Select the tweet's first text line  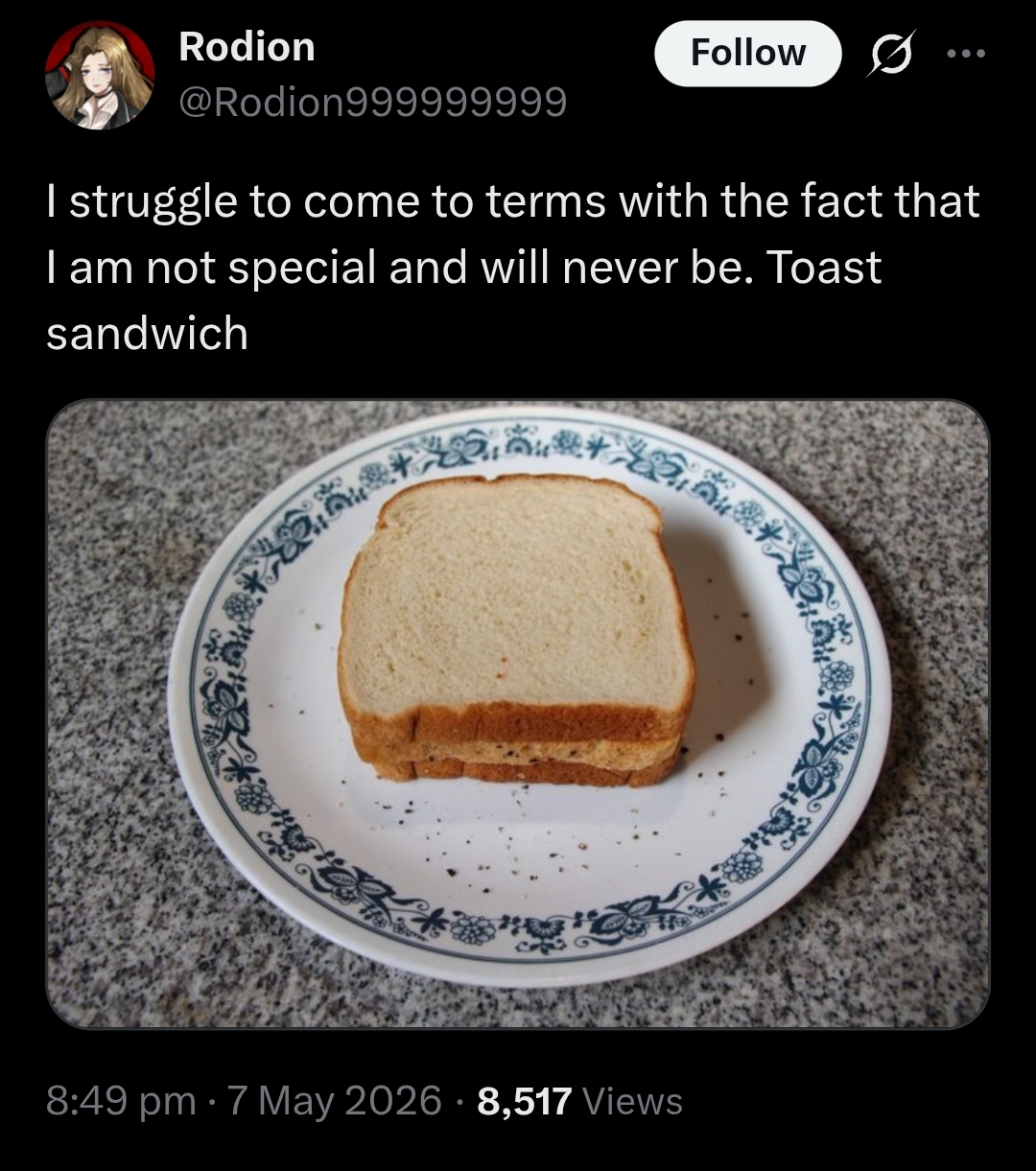pyautogui.click(x=513, y=202)
